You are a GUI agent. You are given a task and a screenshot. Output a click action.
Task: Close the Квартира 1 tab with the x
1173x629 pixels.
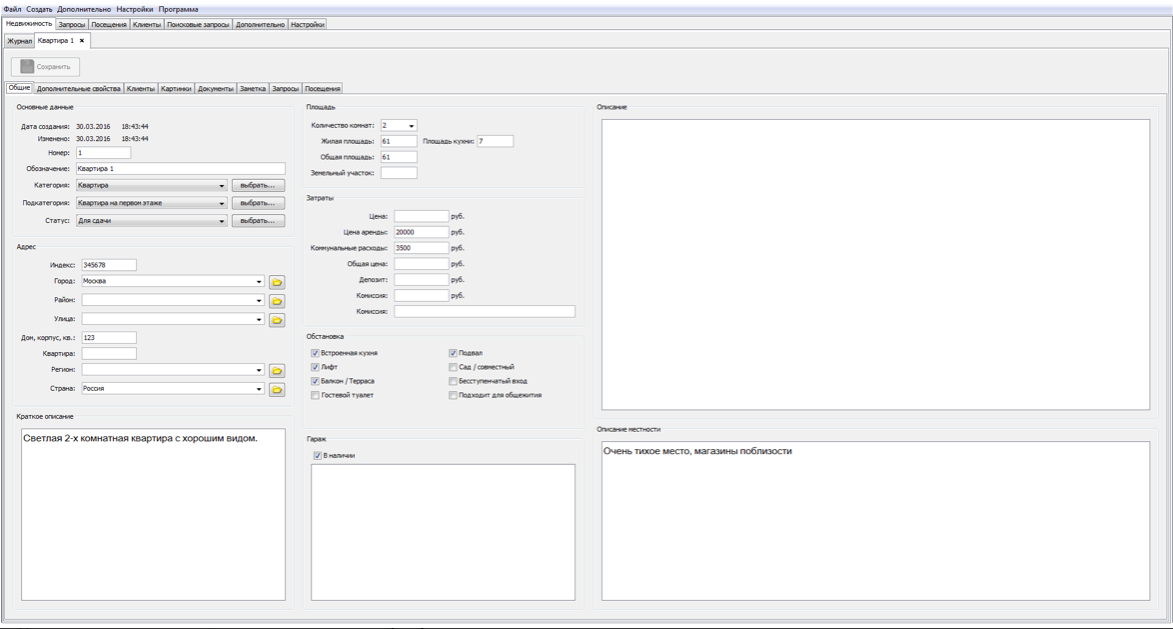[82, 40]
